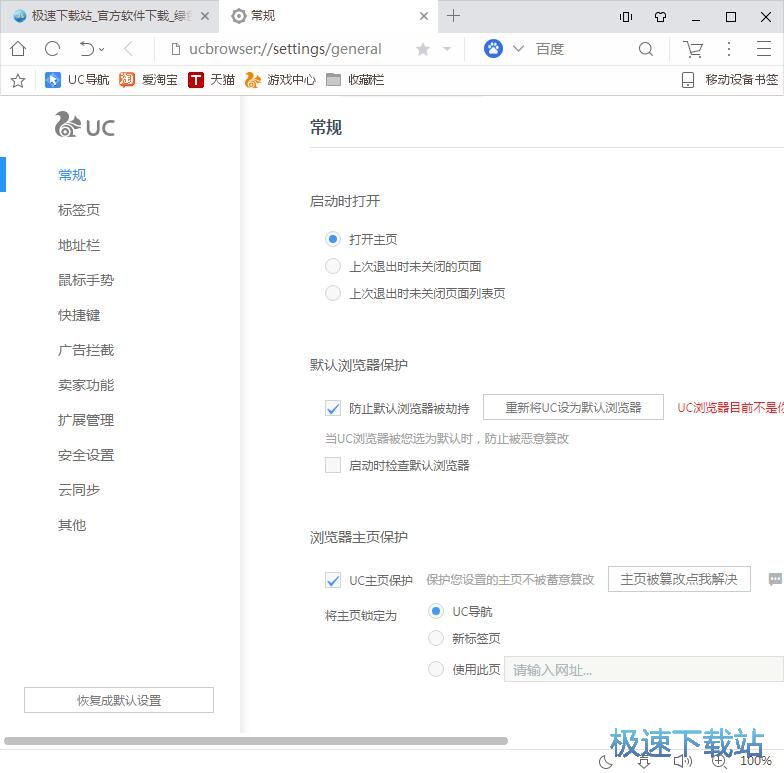The width and height of the screenshot is (784, 773).
Task: Open the 地址栏 settings category
Action: [x=79, y=245]
